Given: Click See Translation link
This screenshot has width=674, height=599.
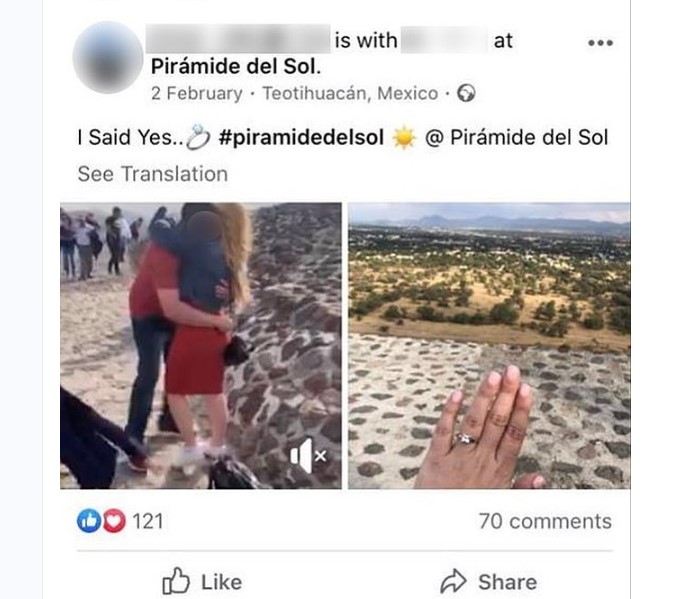Looking at the screenshot, I should point(153,174).
